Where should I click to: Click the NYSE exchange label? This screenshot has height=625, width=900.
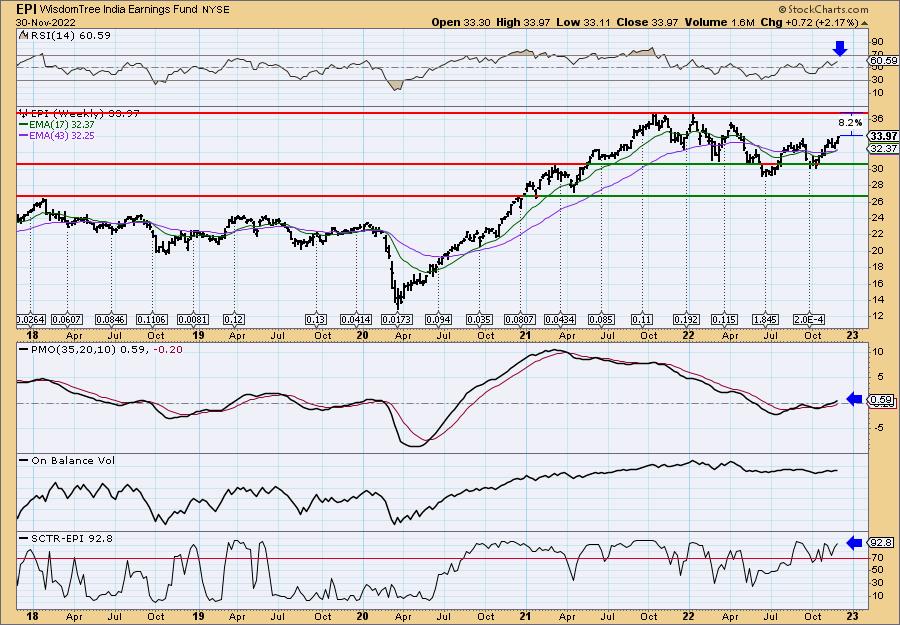click(216, 10)
